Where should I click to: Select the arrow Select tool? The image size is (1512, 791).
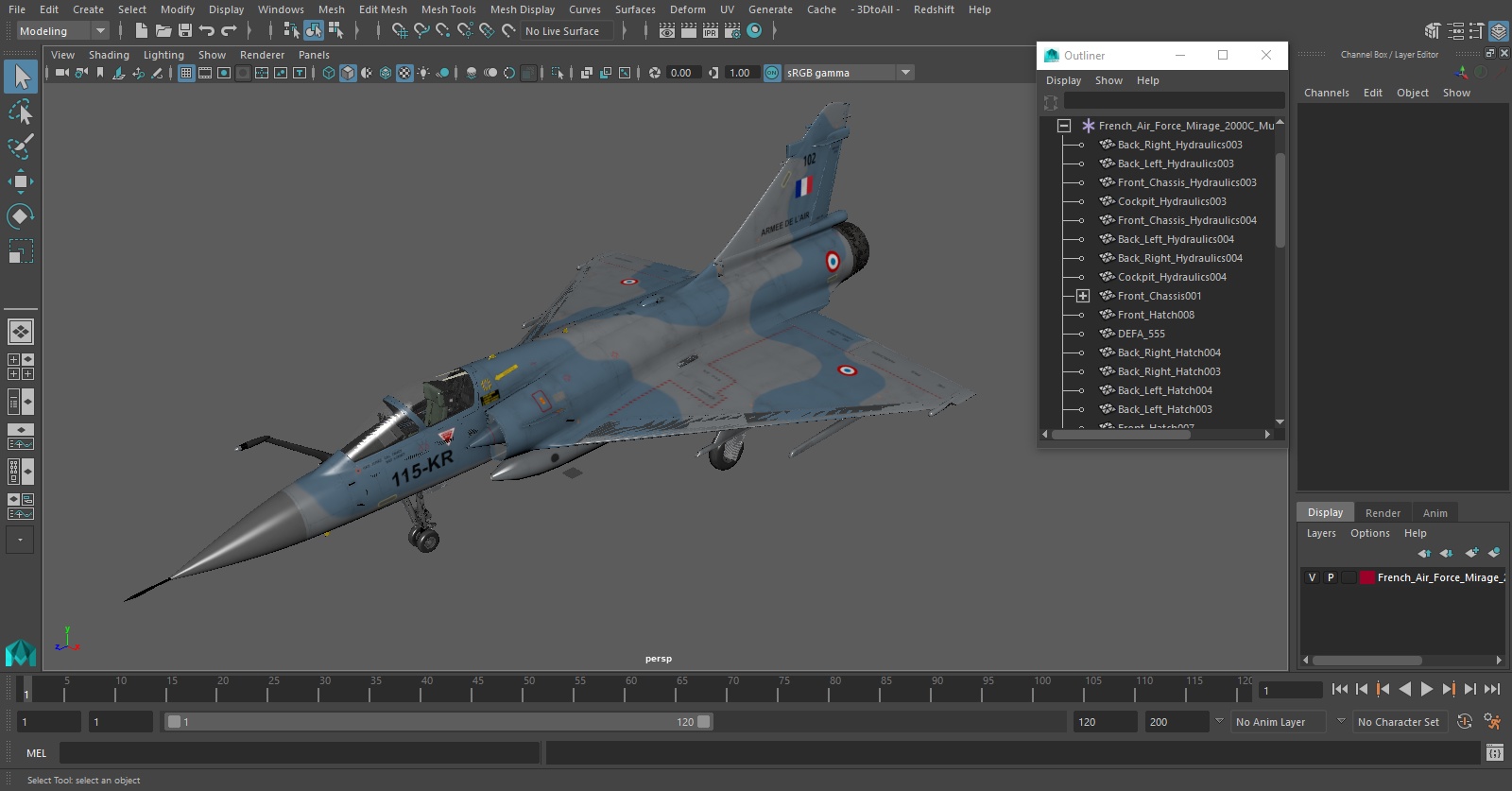[x=21, y=77]
